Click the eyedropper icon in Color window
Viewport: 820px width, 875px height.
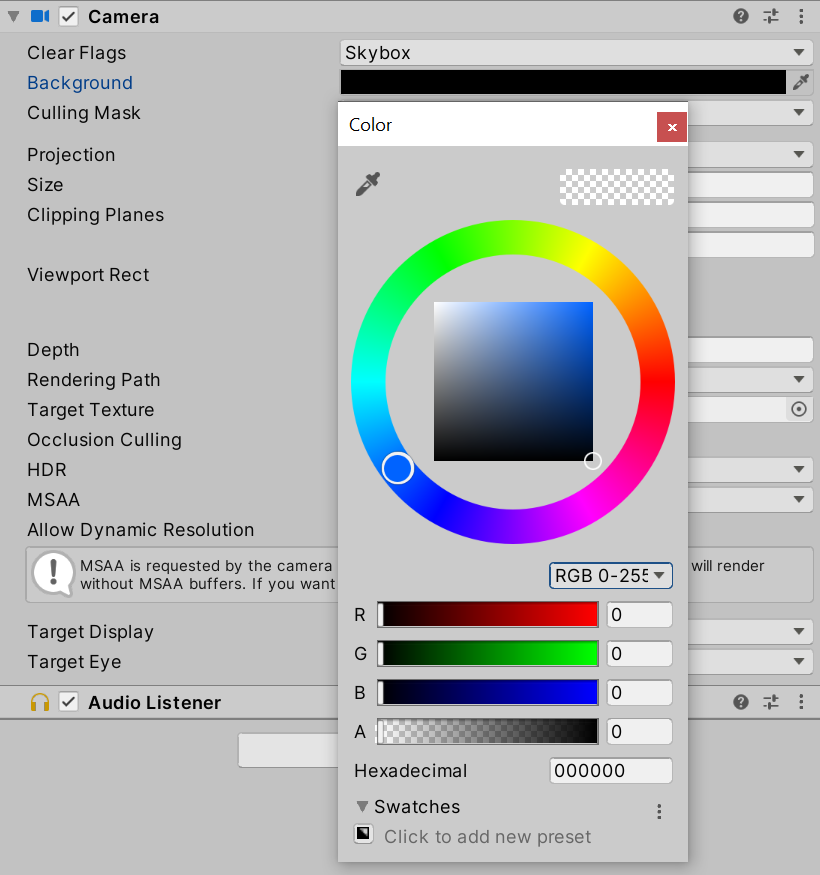click(368, 184)
